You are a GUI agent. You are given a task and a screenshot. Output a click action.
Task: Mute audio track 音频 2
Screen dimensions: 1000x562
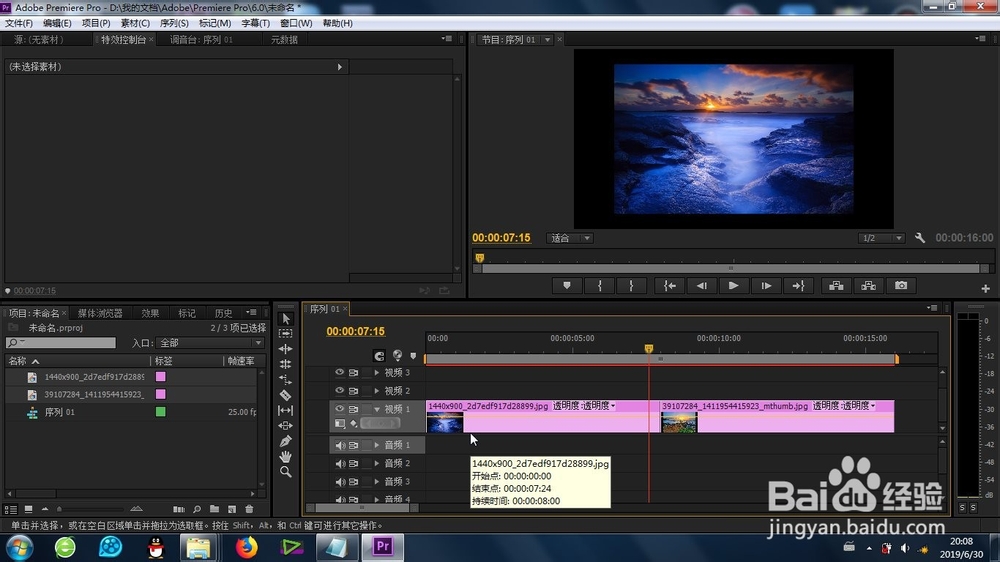(340, 464)
